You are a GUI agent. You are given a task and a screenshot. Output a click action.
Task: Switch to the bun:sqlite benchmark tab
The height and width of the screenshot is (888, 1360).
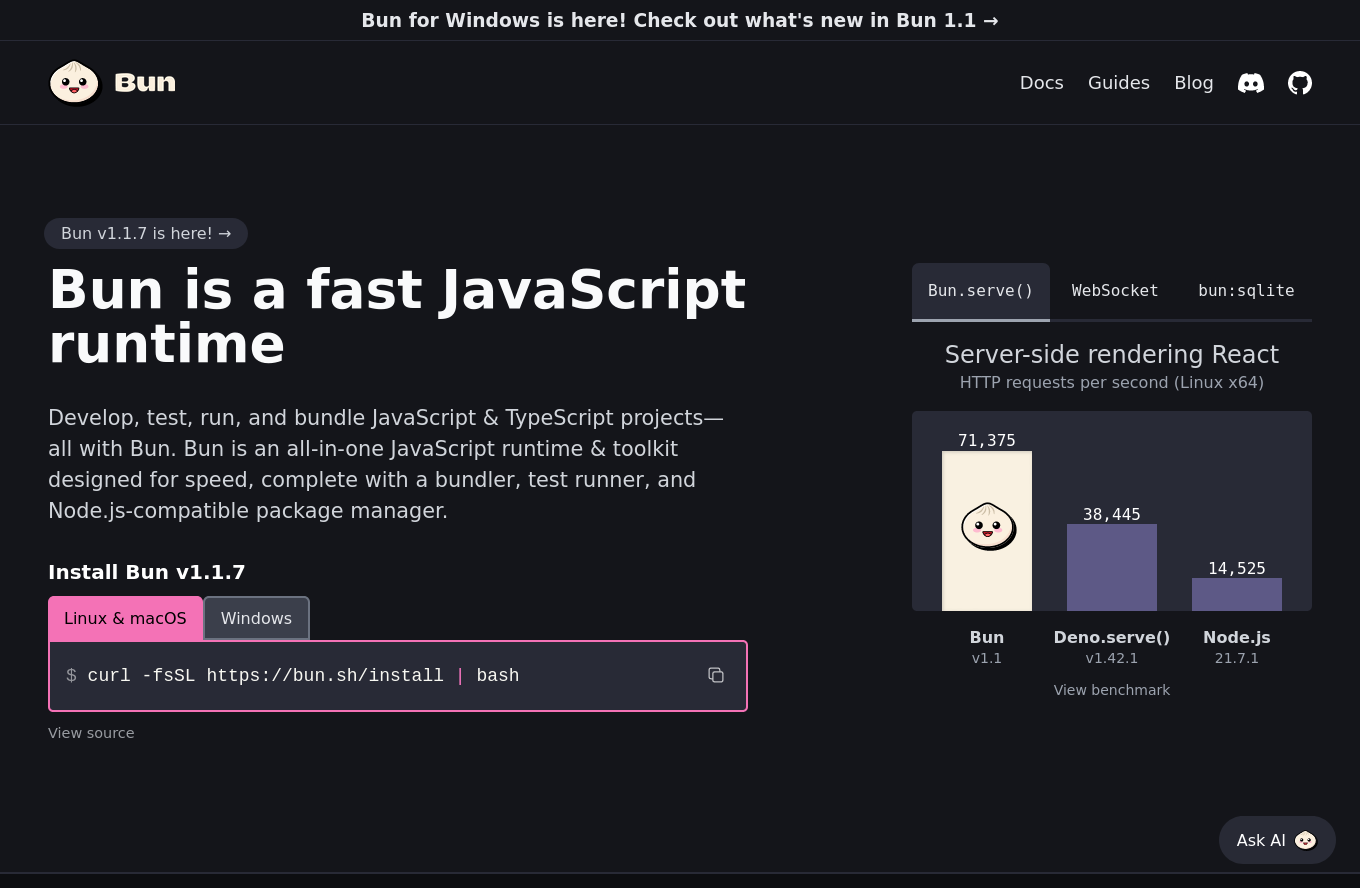coord(1246,291)
